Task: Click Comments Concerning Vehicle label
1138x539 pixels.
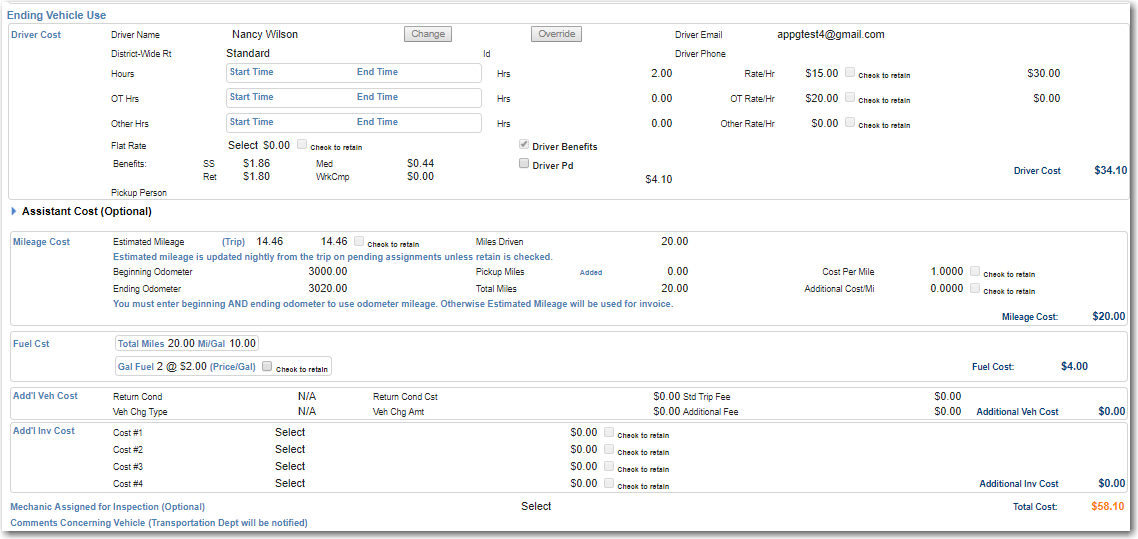Action: [159, 522]
